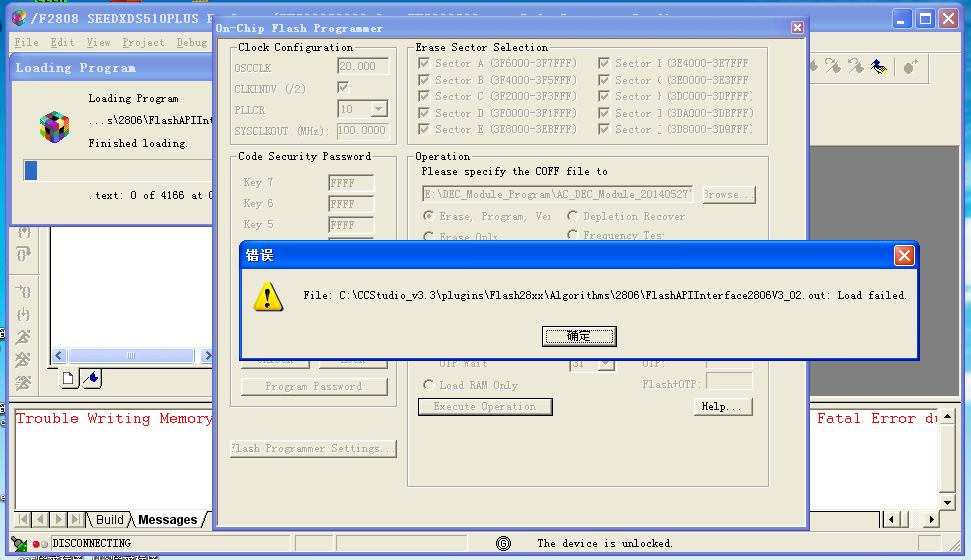Click the output pane scroll-up arrow
The height and width of the screenshot is (560, 971).
tap(947, 416)
